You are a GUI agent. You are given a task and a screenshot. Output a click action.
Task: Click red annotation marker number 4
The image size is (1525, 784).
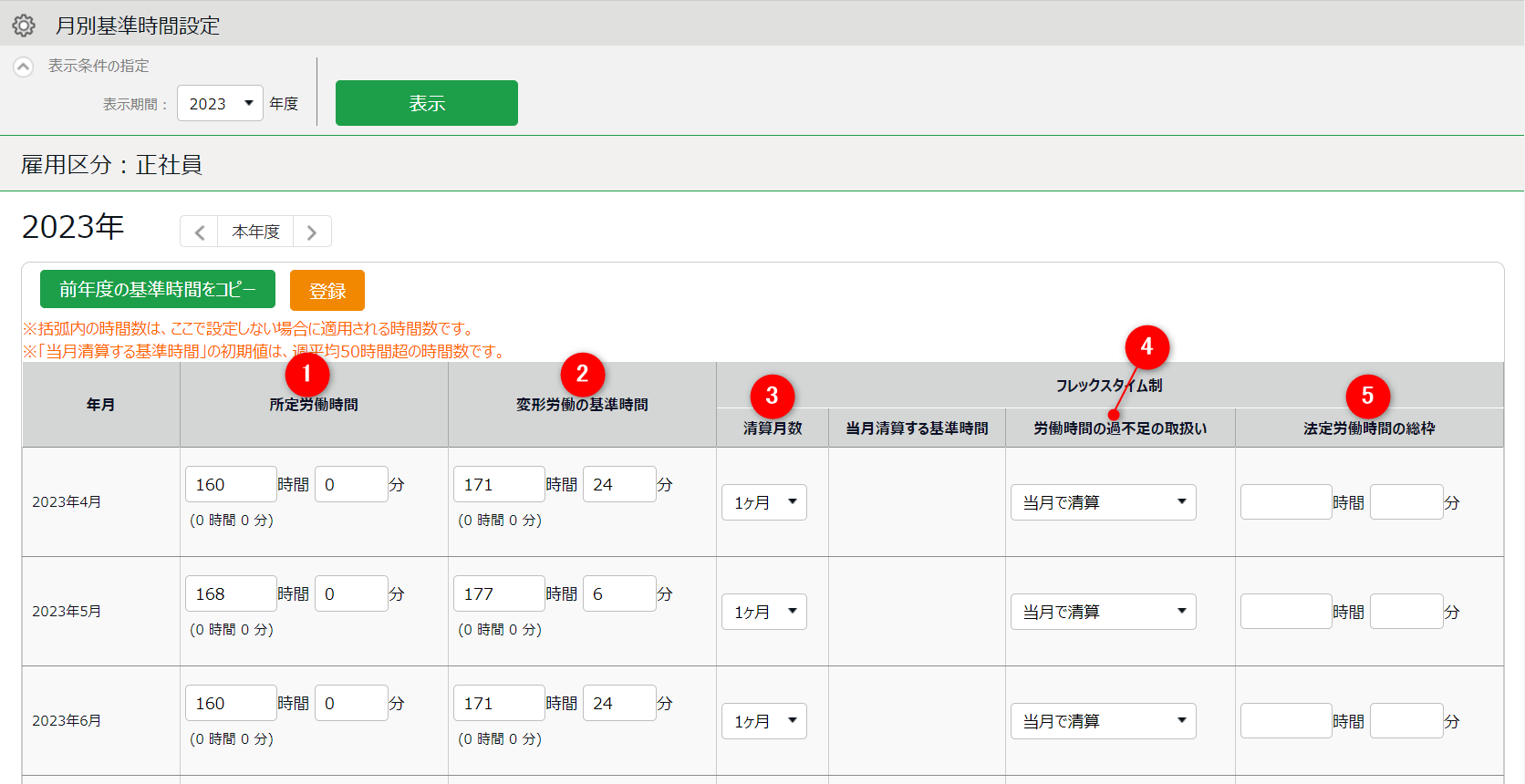1146,346
